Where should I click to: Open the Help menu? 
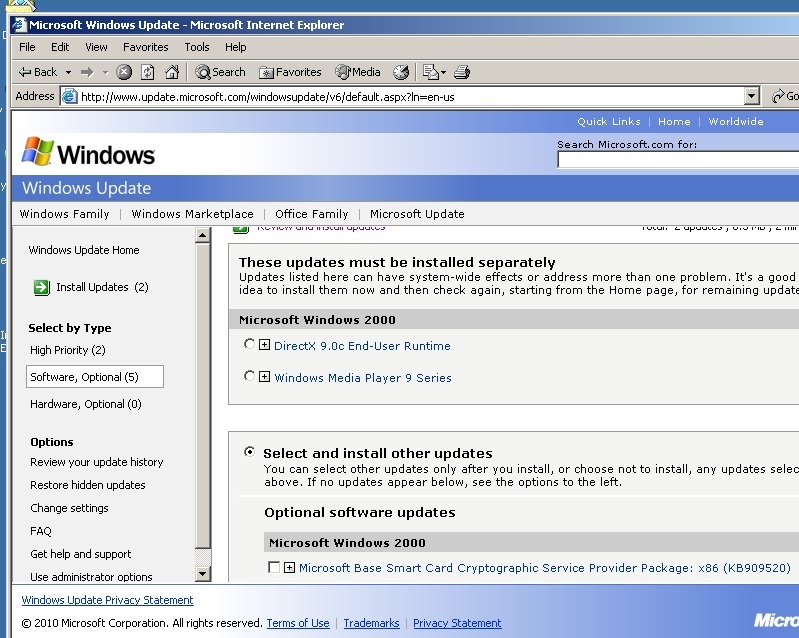[235, 47]
